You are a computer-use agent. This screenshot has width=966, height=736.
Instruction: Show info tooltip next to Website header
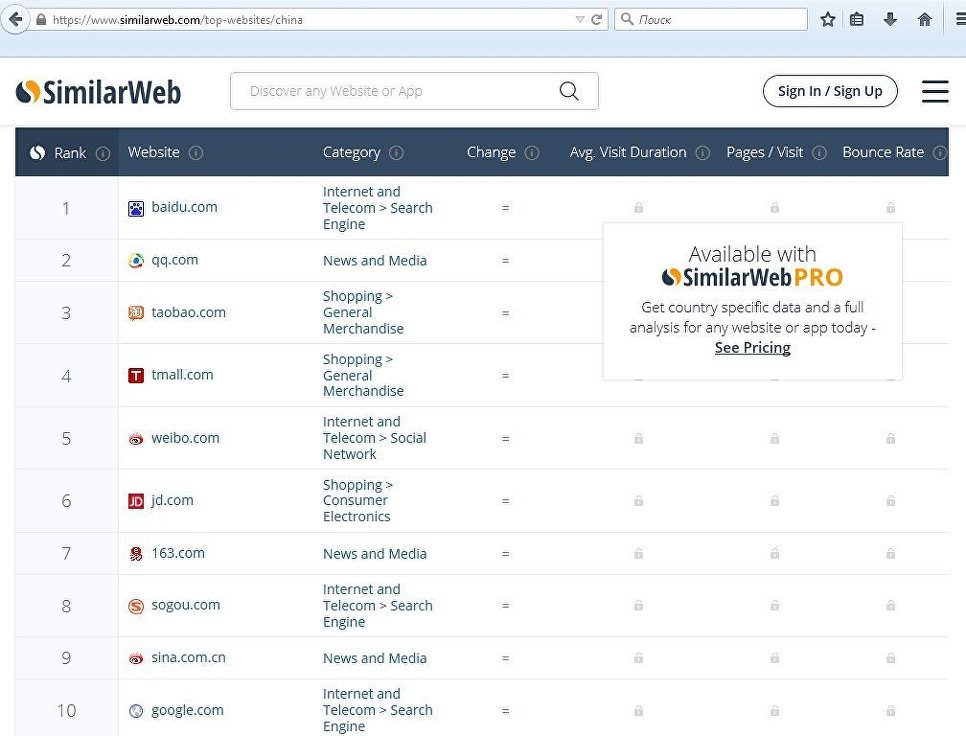point(195,152)
